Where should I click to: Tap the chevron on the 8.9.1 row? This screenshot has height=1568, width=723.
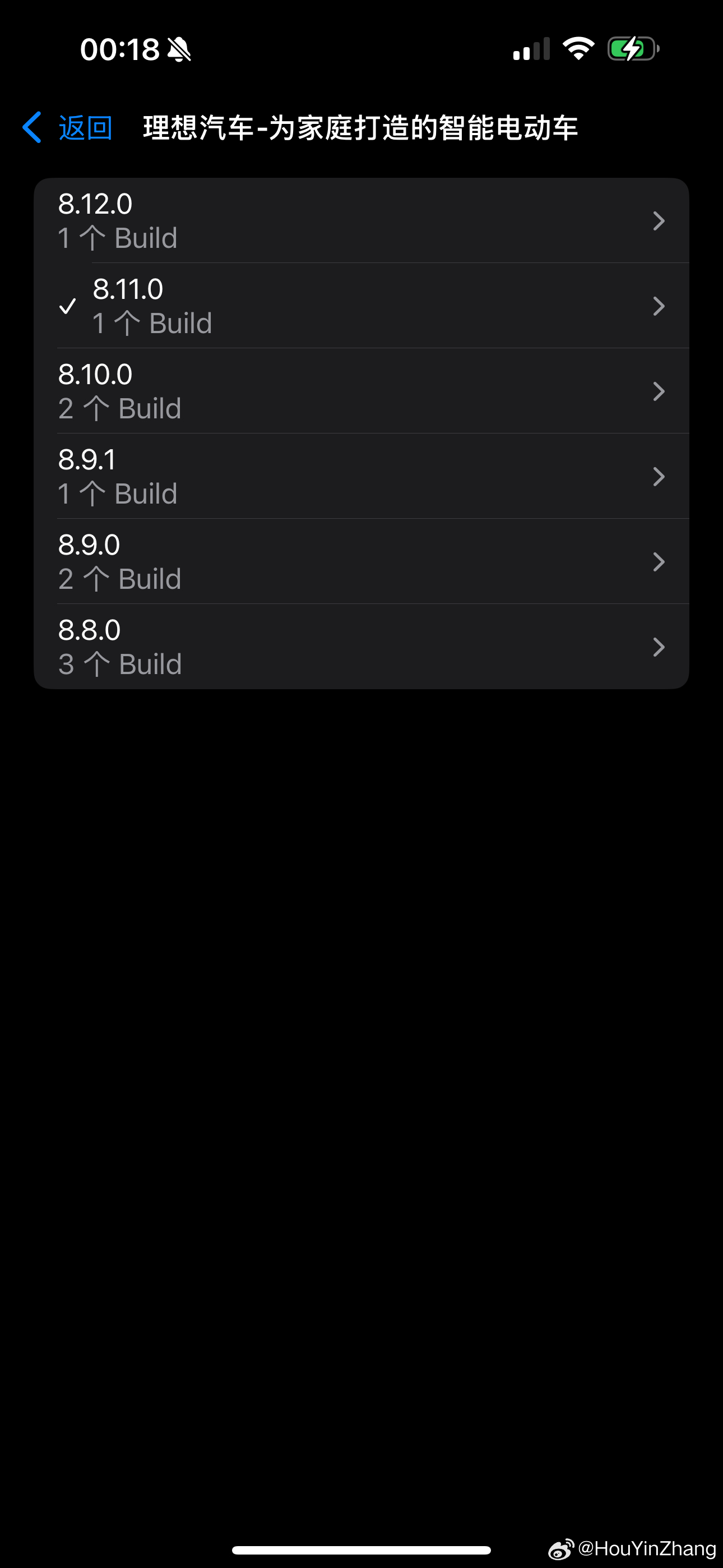pyautogui.click(x=659, y=476)
